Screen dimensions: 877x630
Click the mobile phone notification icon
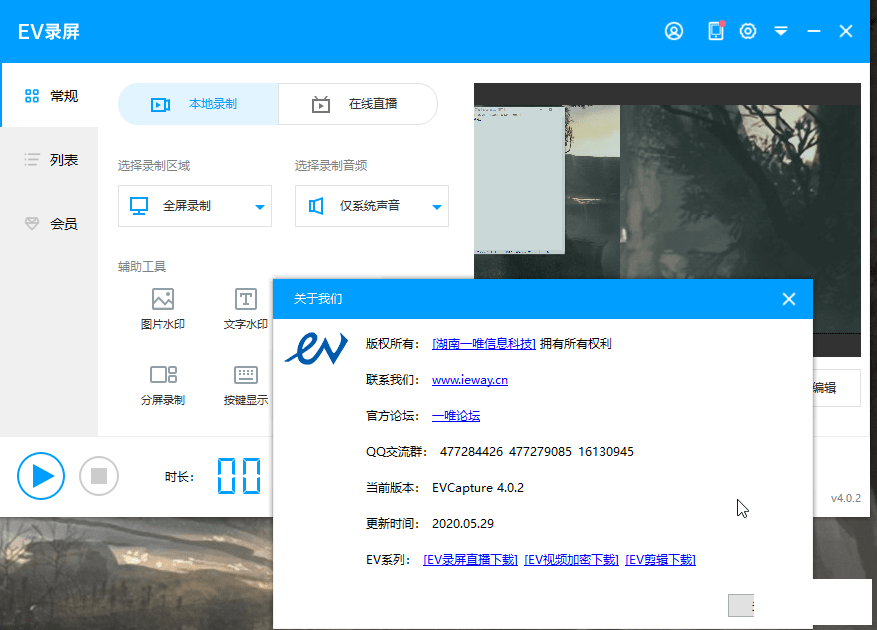click(x=716, y=31)
